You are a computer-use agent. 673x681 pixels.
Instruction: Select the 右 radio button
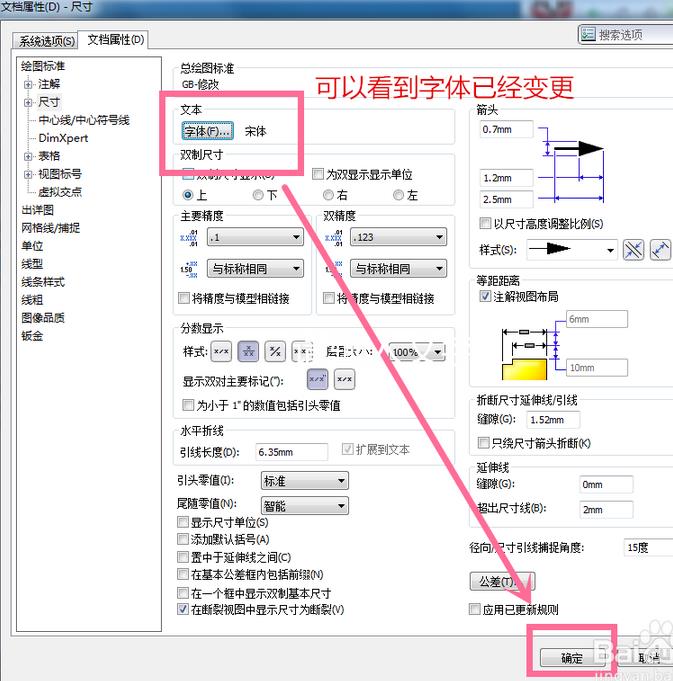click(328, 195)
